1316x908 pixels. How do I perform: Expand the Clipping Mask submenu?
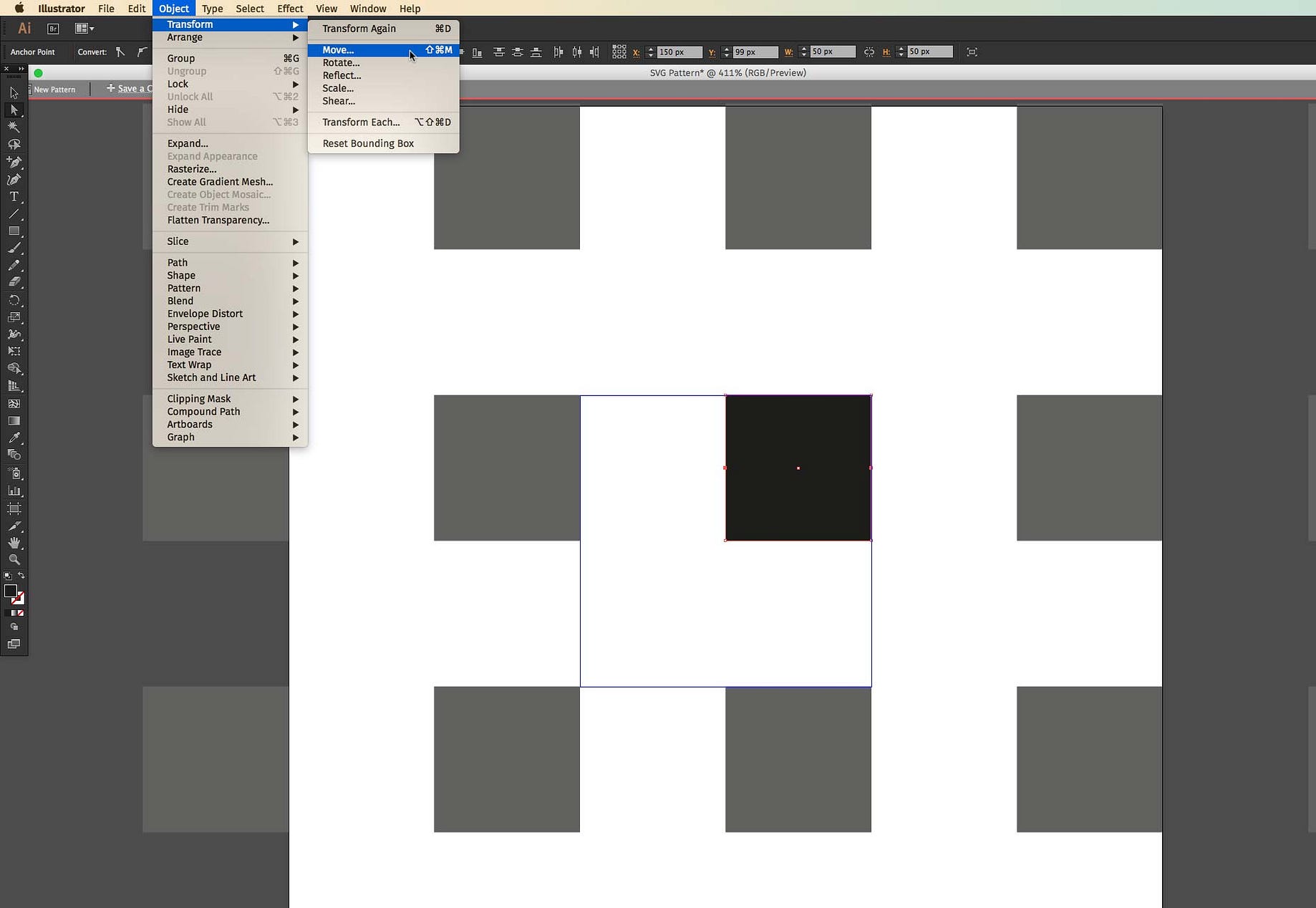(x=230, y=399)
